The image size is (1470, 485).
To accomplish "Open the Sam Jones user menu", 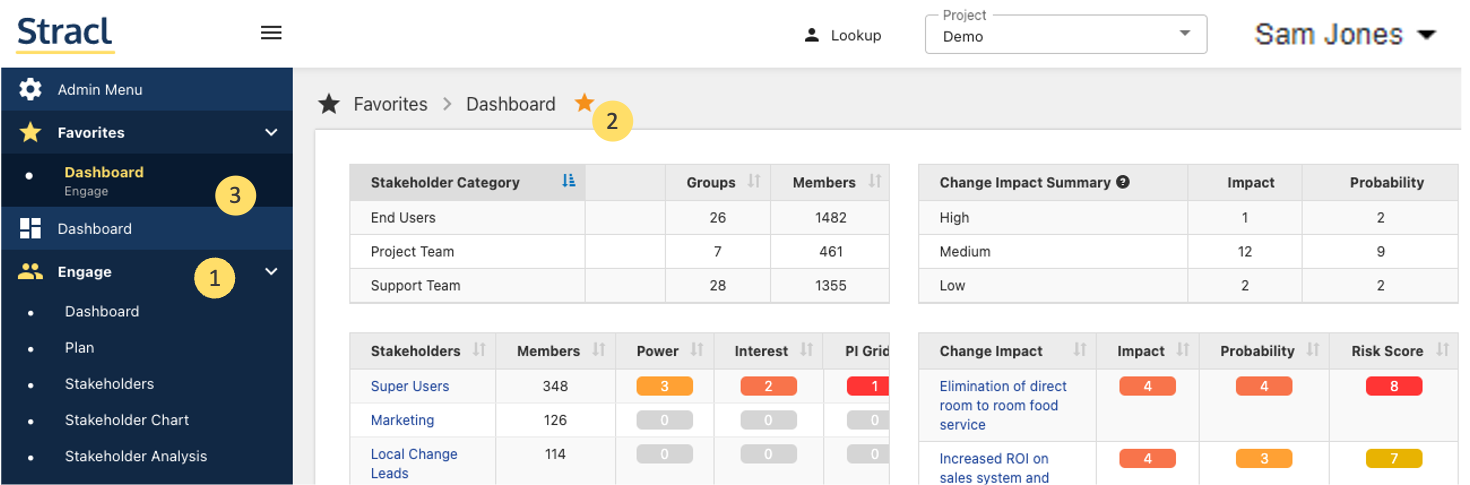I will (x=1345, y=35).
